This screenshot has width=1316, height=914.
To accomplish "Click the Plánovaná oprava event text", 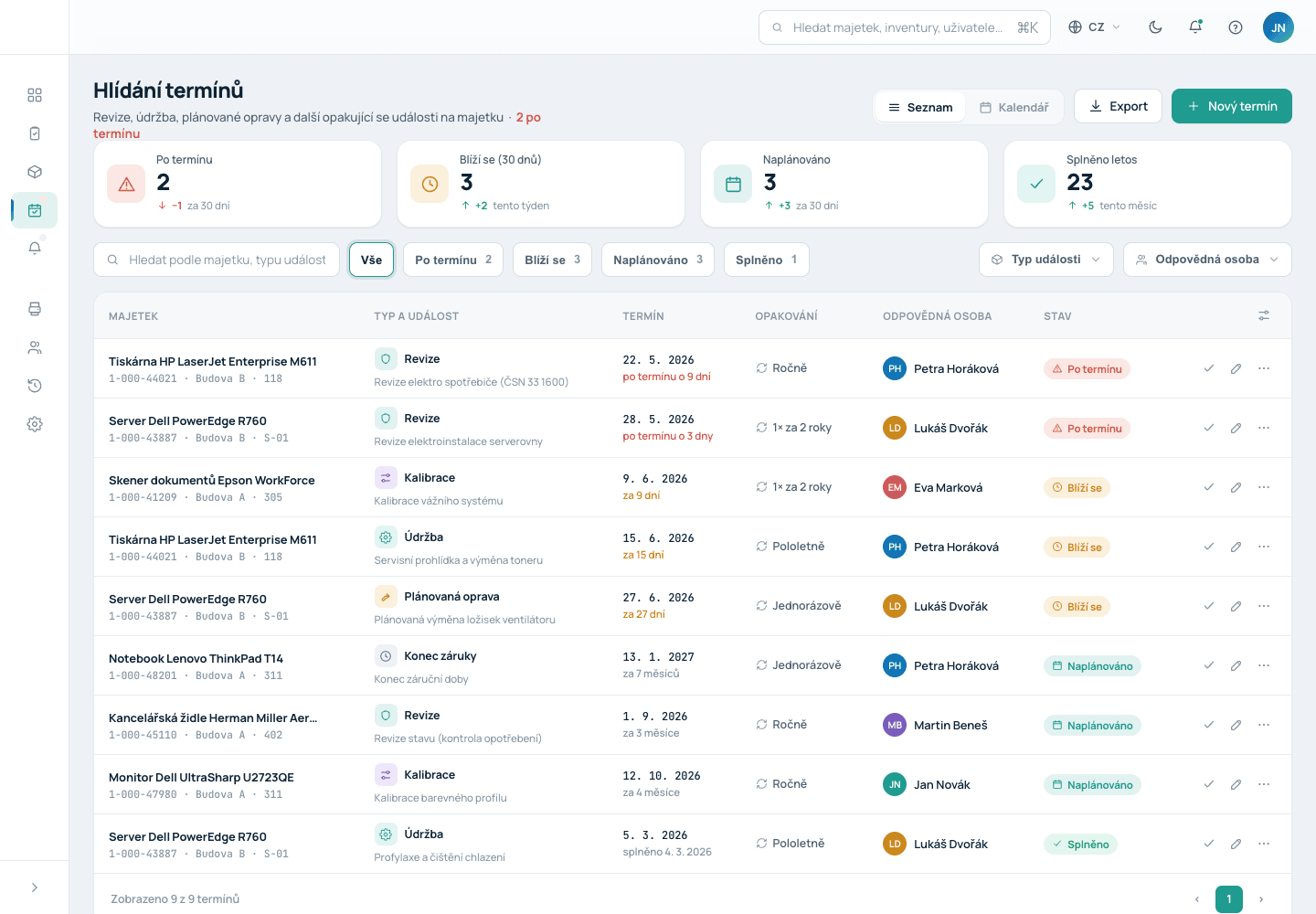I will point(451,597).
